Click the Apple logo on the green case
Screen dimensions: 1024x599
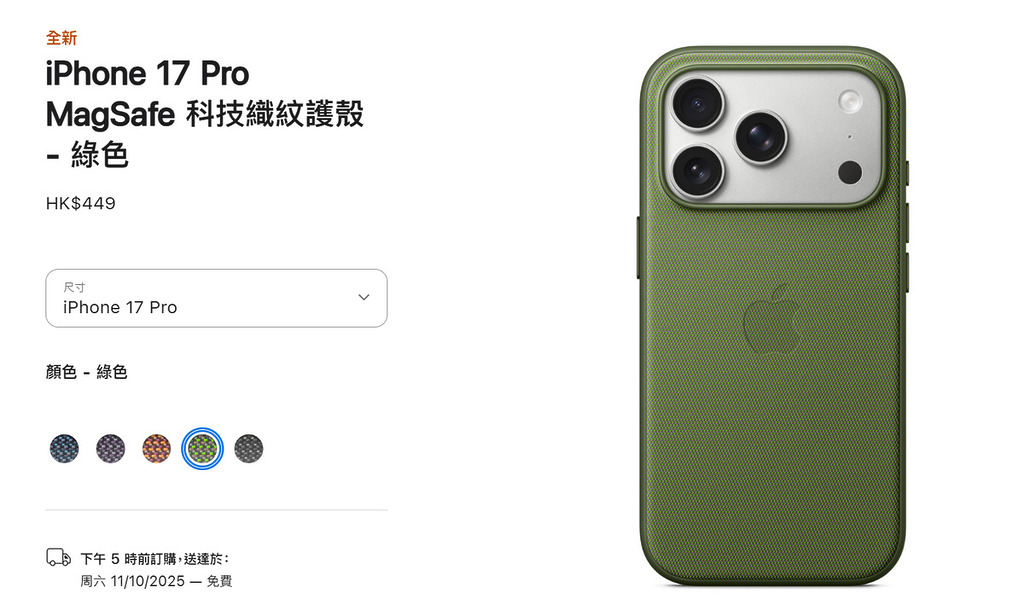pyautogui.click(x=772, y=319)
